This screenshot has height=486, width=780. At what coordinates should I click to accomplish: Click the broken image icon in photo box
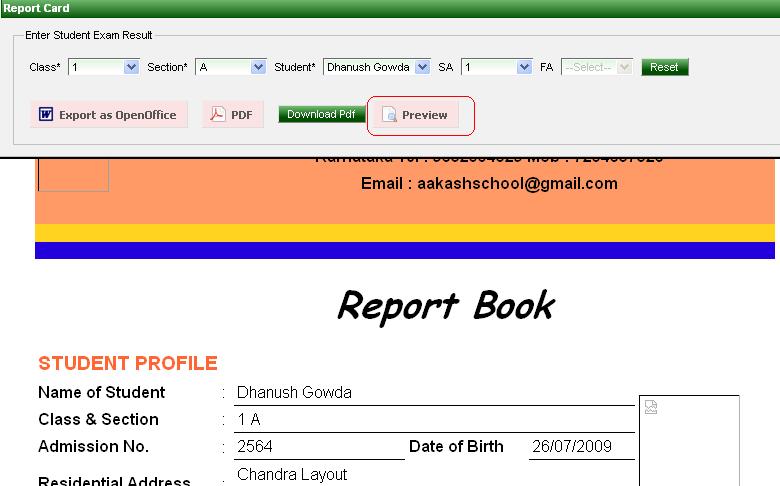[651, 408]
